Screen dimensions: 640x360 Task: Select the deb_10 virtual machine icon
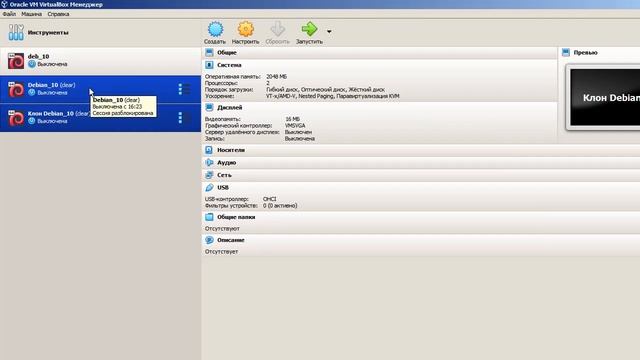(16, 61)
